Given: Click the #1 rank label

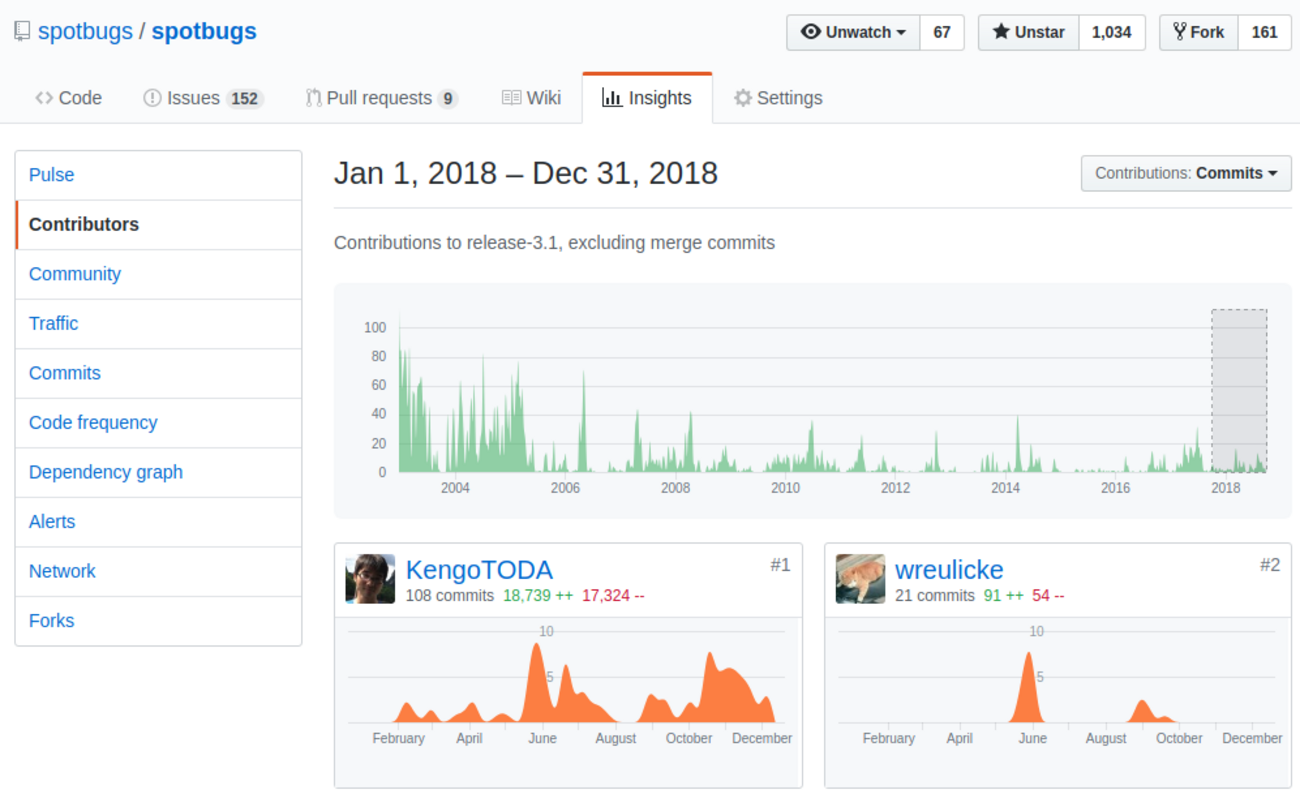Looking at the screenshot, I should tap(780, 566).
